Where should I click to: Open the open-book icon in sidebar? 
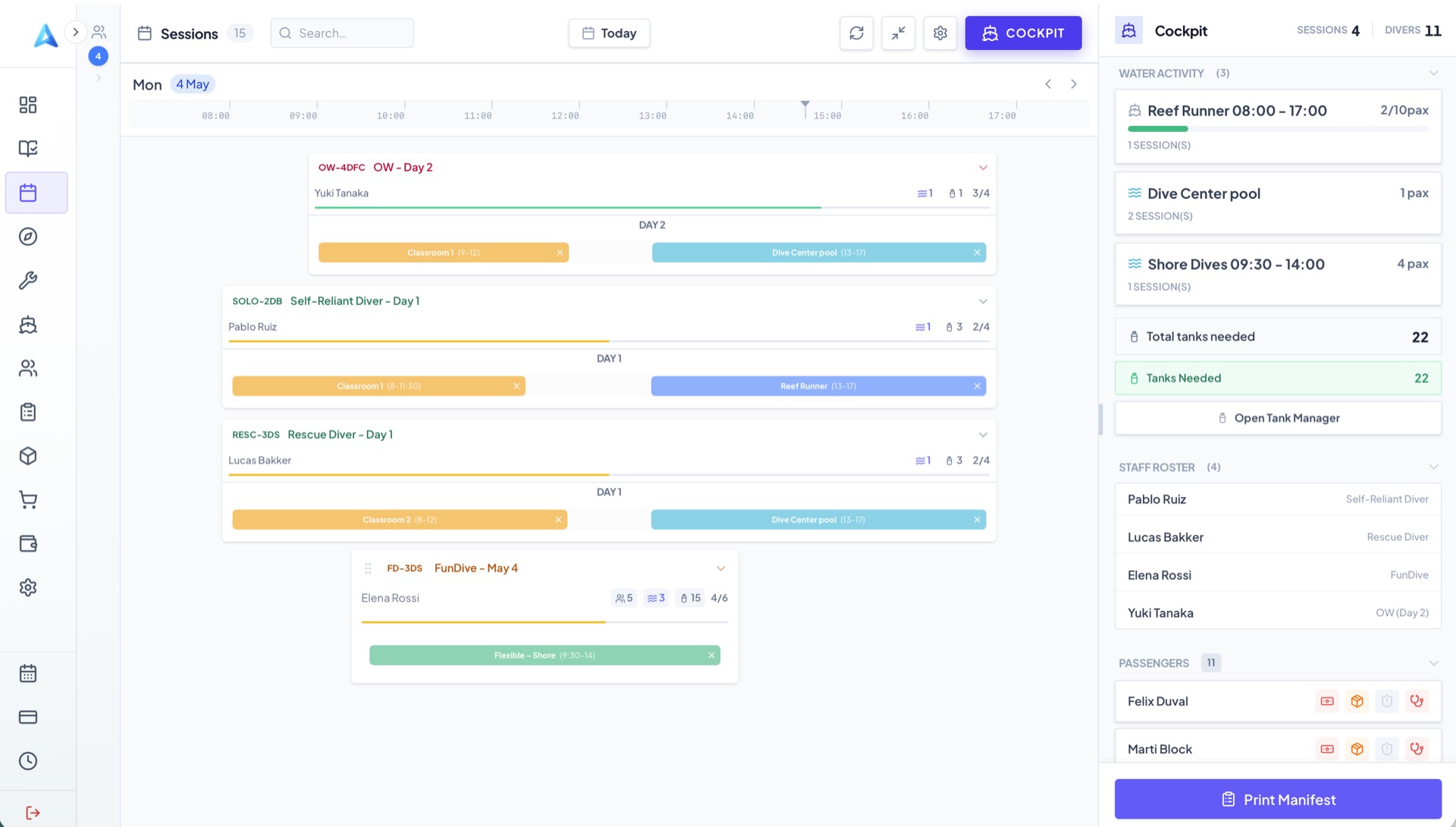point(28,149)
